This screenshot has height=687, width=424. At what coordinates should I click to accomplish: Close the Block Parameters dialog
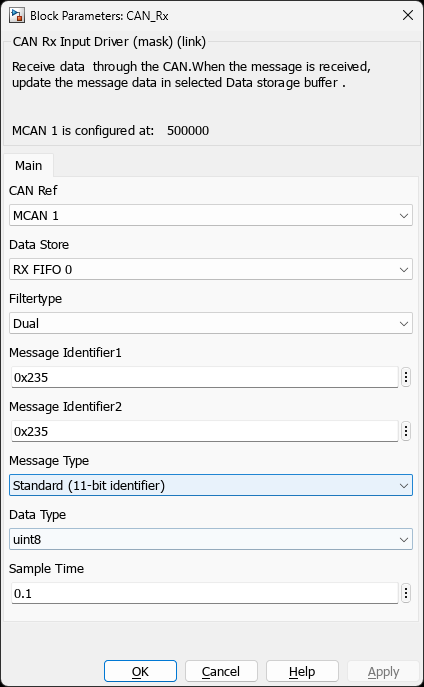pyautogui.click(x=408, y=16)
